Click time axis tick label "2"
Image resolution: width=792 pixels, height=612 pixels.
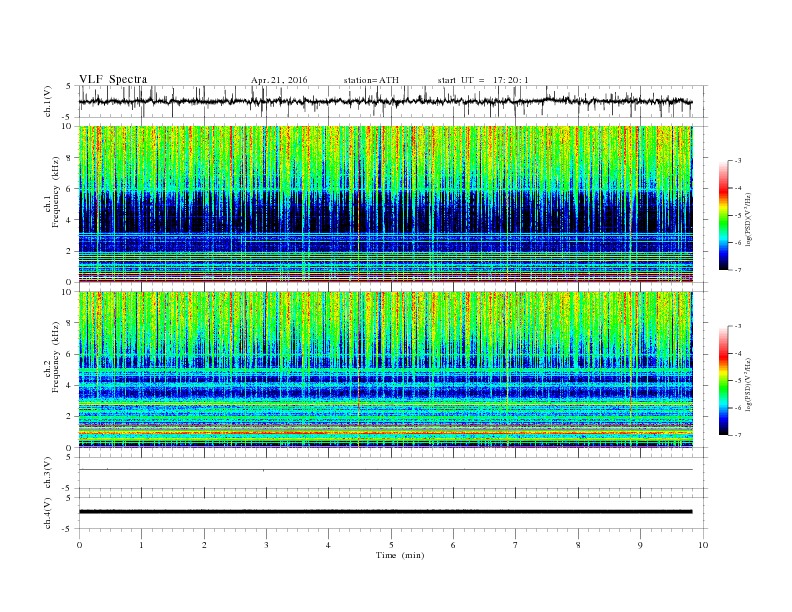point(204,545)
